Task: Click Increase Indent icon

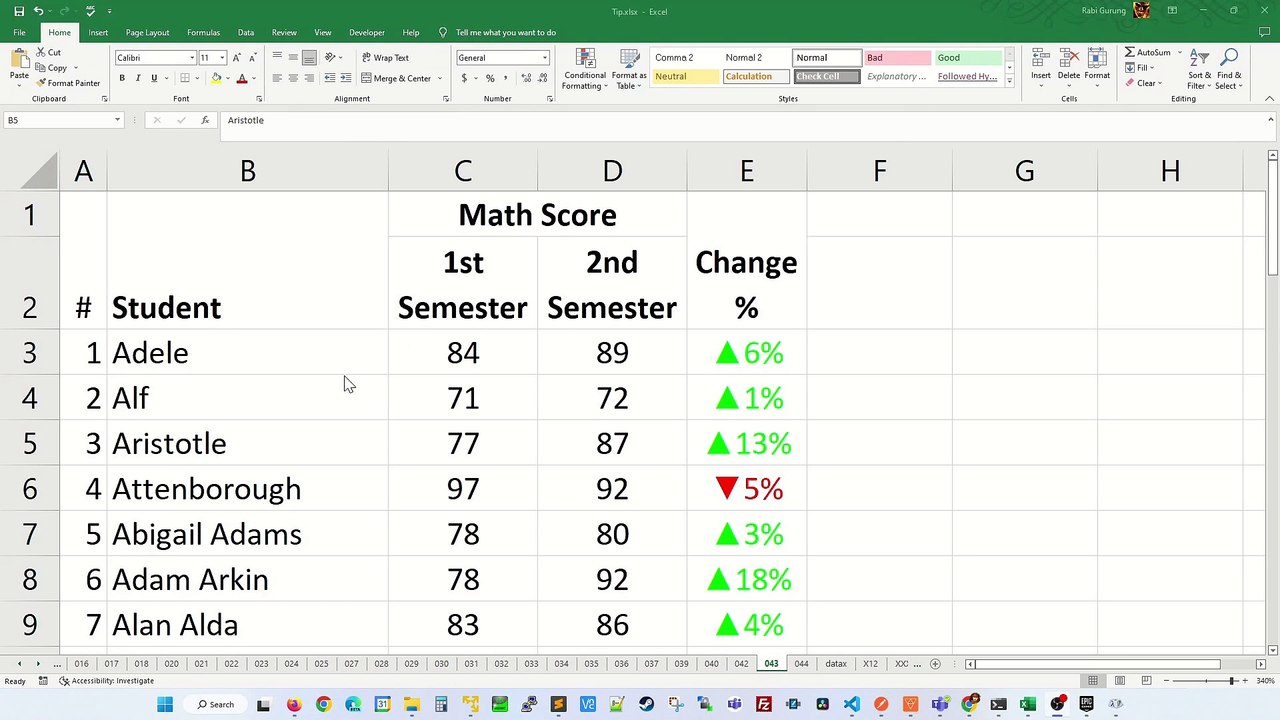Action: pyautogui.click(x=344, y=78)
